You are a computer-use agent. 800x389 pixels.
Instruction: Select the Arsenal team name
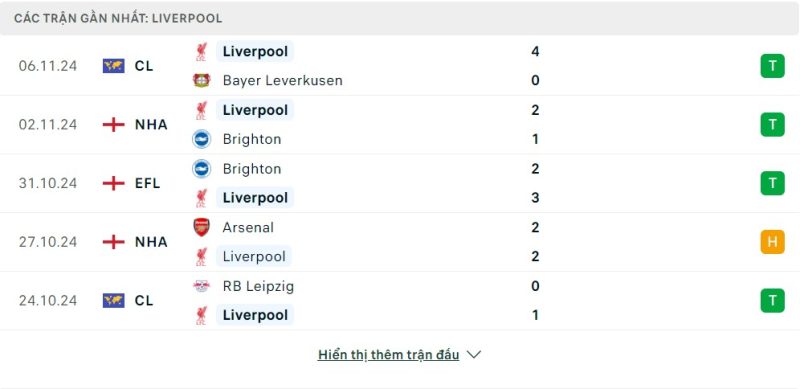click(x=248, y=228)
